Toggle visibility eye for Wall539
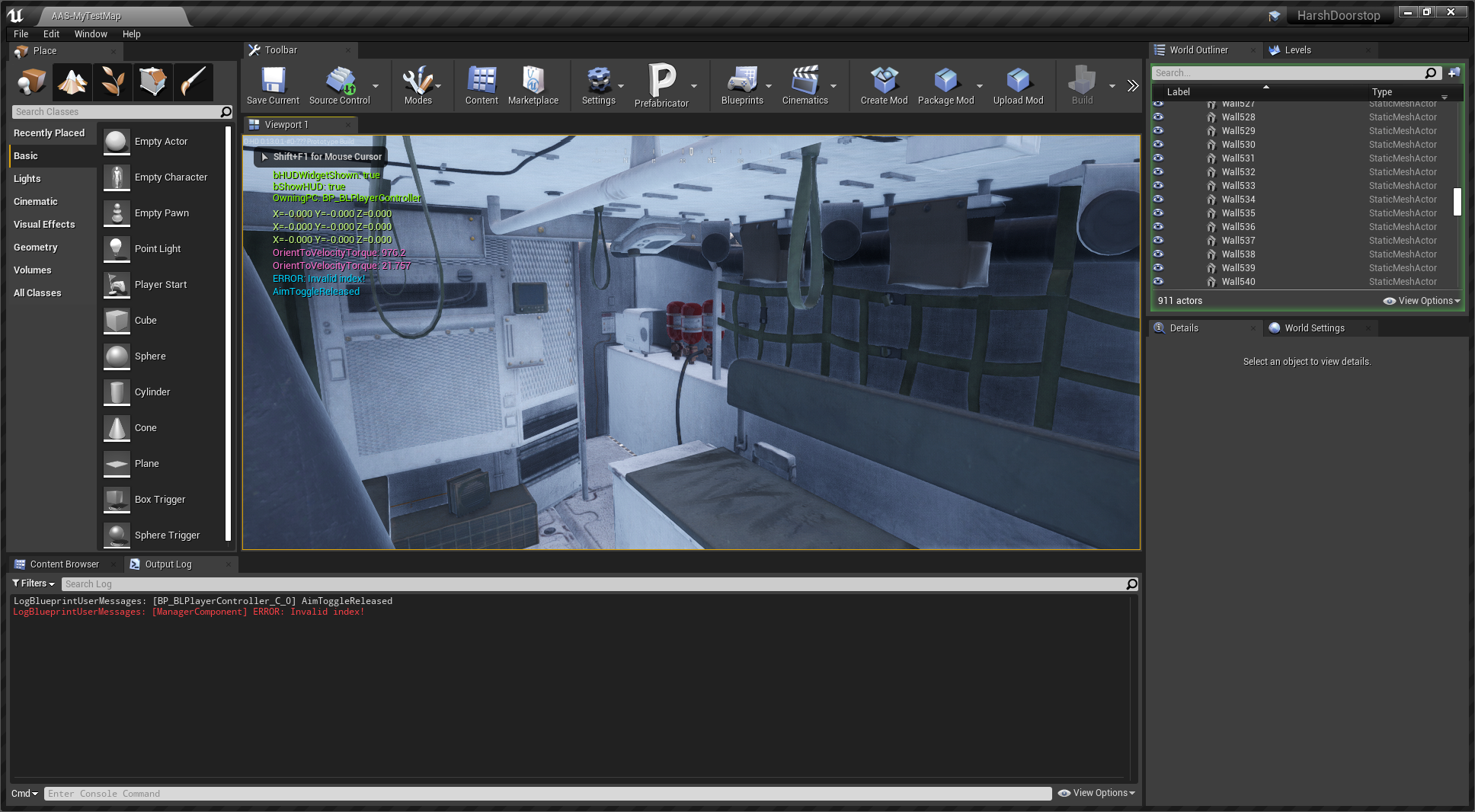 pyautogui.click(x=1158, y=268)
